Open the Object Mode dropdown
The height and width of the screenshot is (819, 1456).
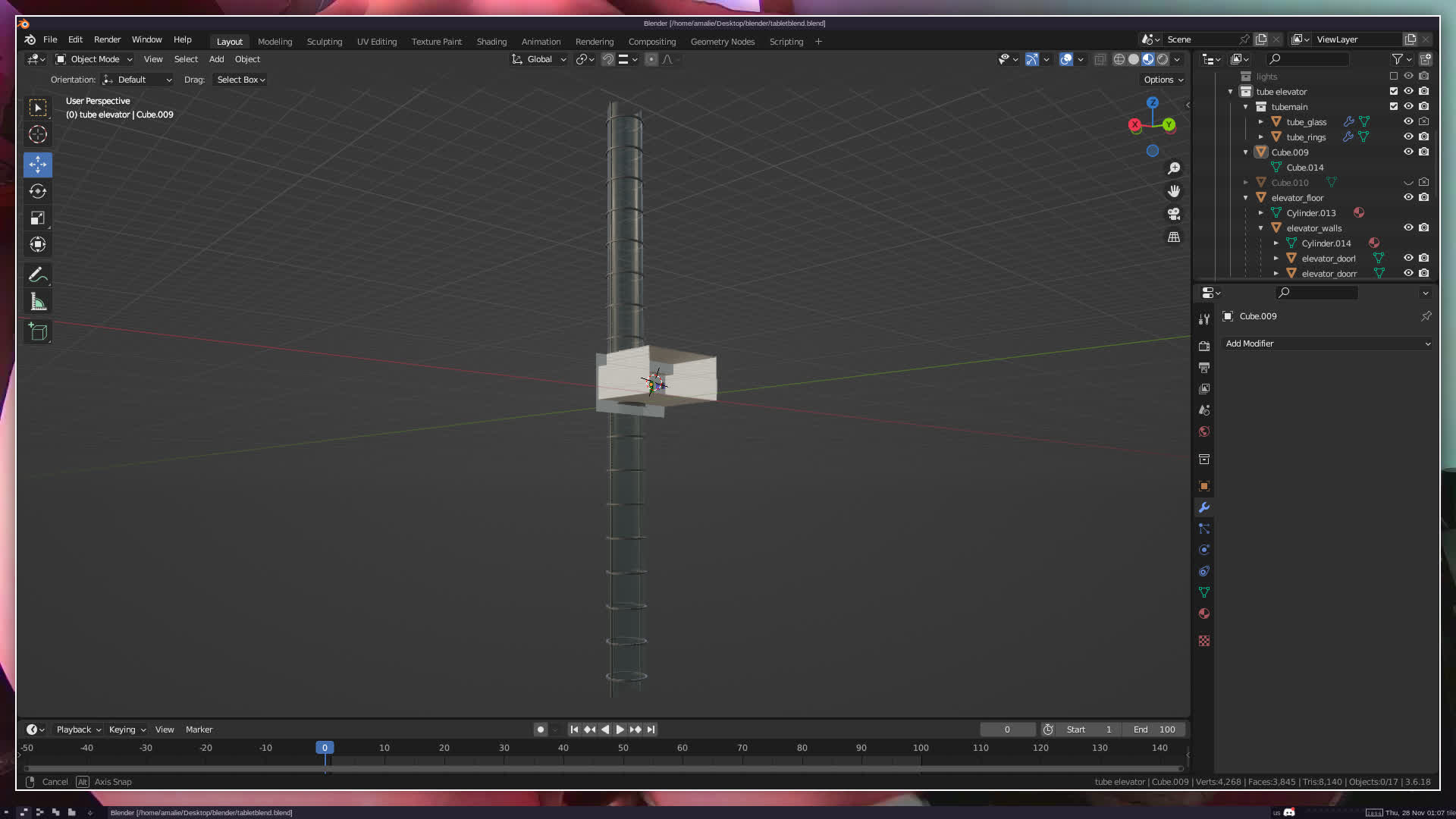coord(95,59)
